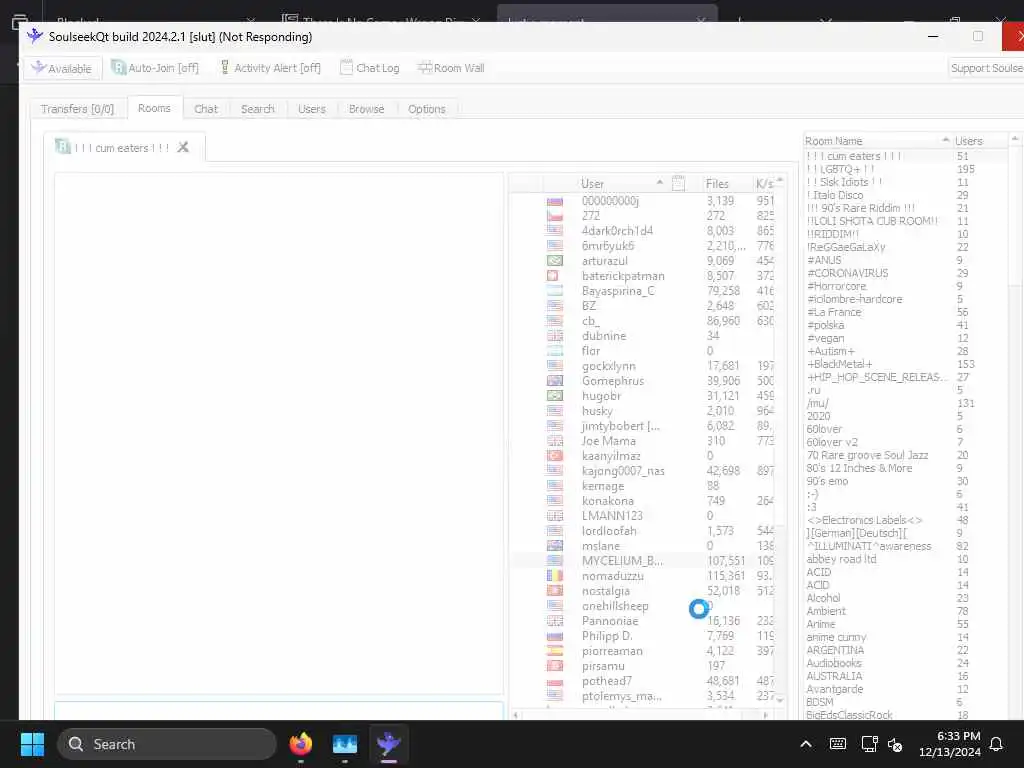Click the flag icon next to husky
Image resolution: width=1024 pixels, height=768 pixels.
tap(554, 411)
